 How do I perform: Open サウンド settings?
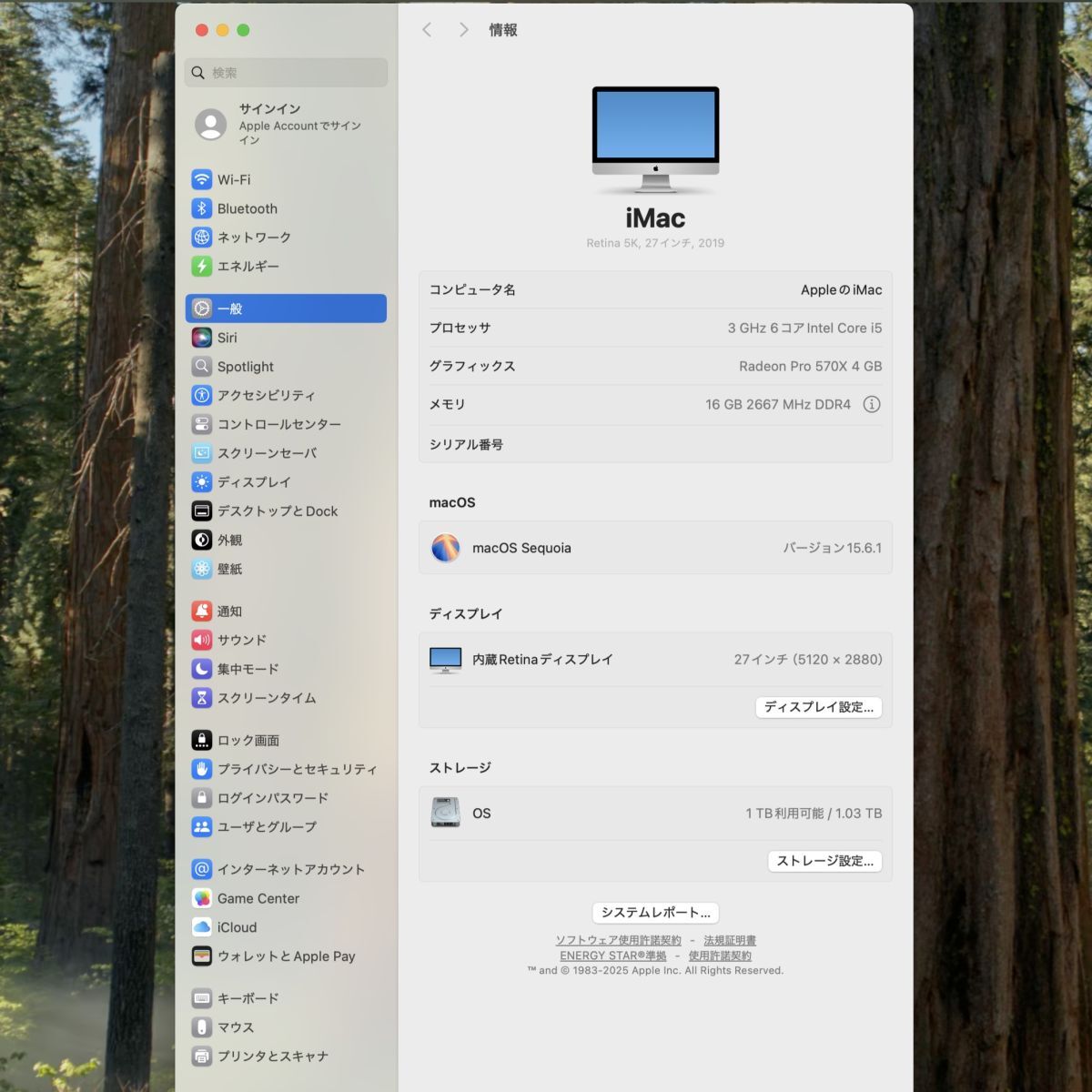(286, 640)
